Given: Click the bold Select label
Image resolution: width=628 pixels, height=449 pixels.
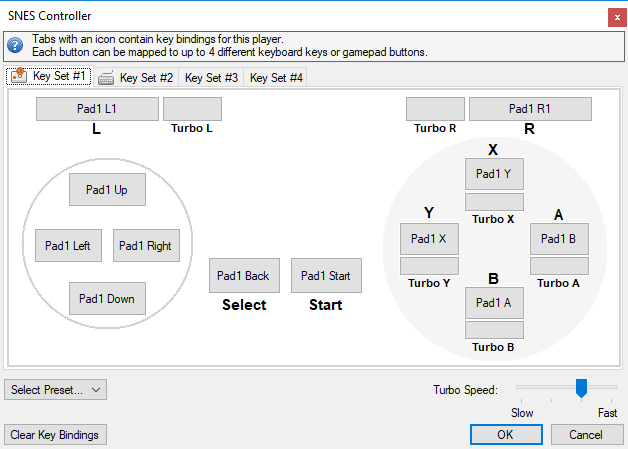Looking at the screenshot, I should click(244, 305).
